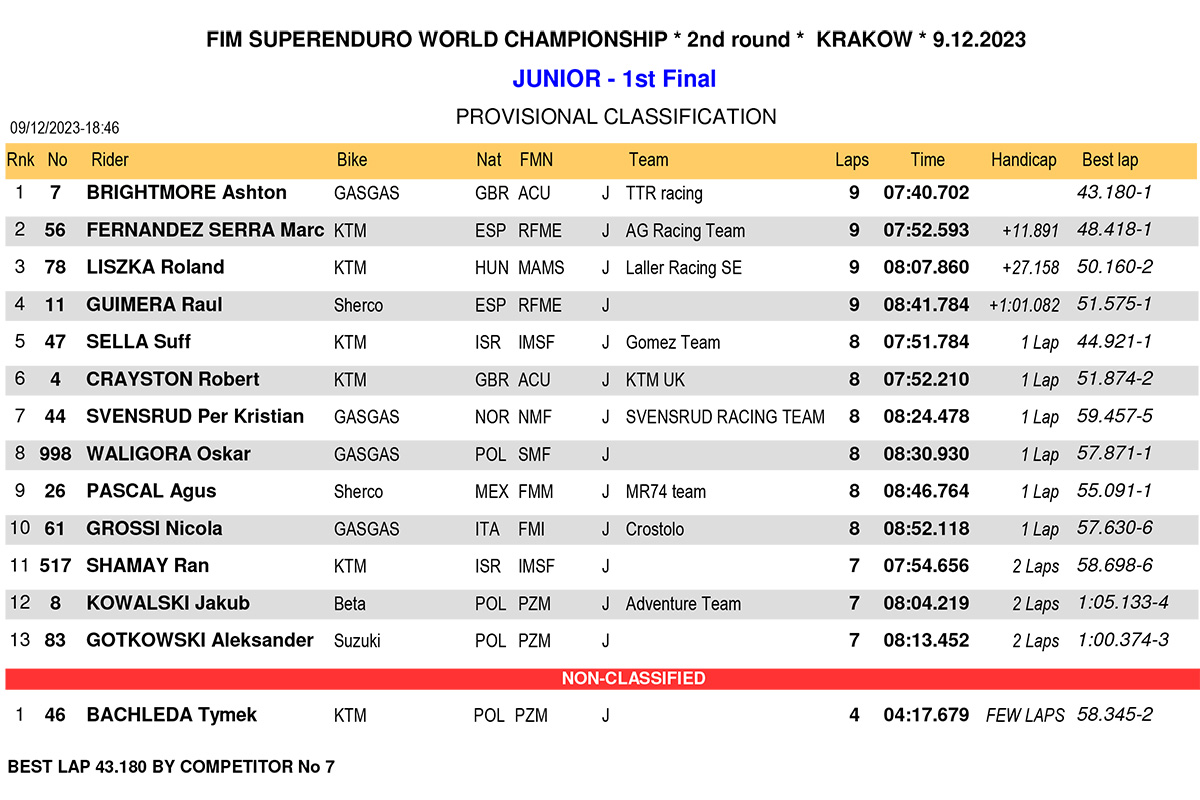Image resolution: width=1200 pixels, height=800 pixels.
Task: Click the Rider column header
Action: point(110,160)
